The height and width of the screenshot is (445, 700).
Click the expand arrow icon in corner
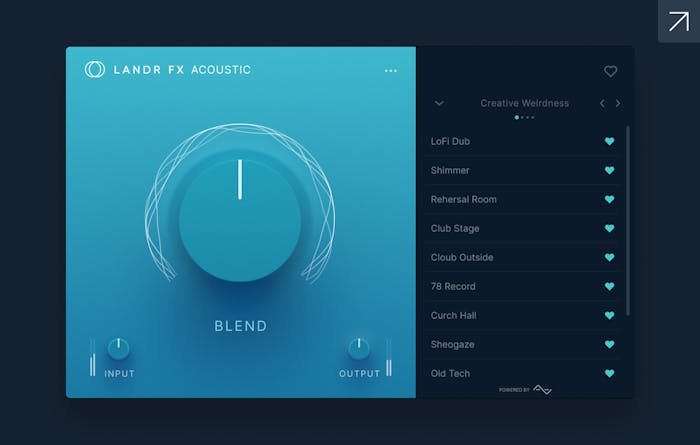(x=678, y=21)
